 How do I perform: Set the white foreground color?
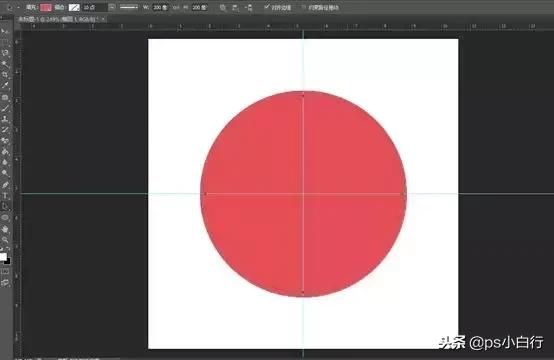(x=3, y=256)
